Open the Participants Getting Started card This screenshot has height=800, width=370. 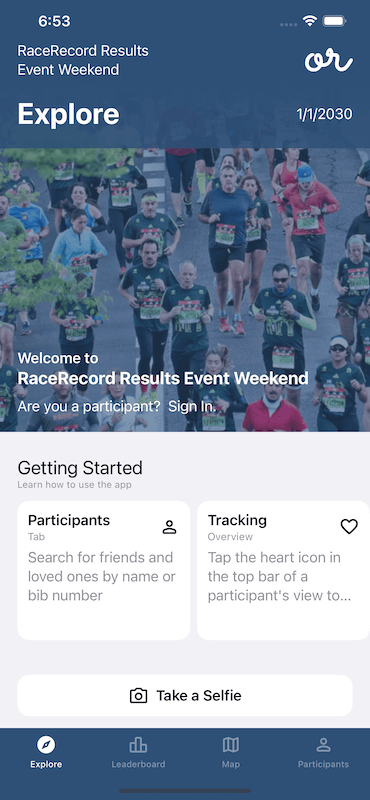coord(104,570)
